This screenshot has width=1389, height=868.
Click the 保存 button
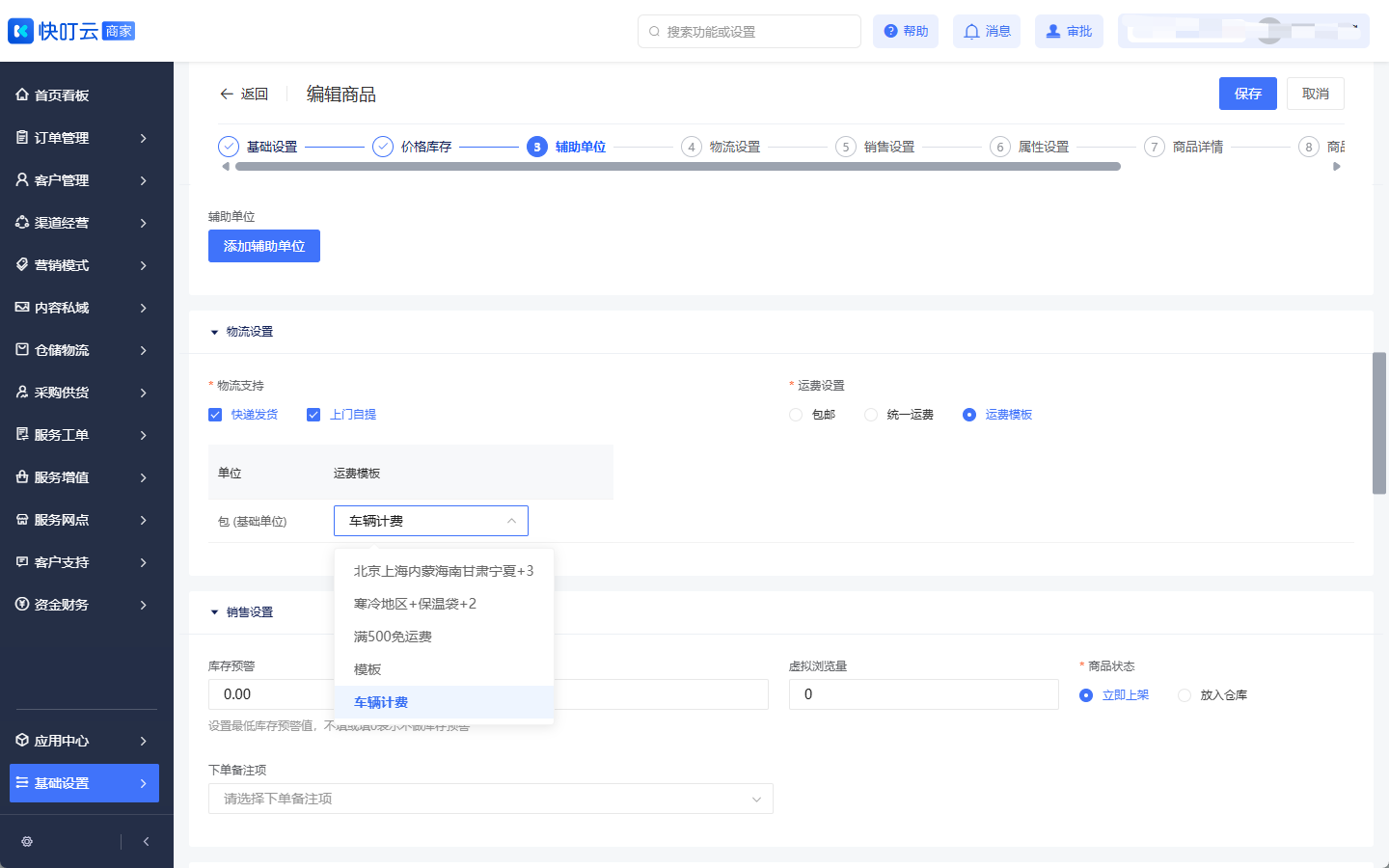[x=1248, y=94]
